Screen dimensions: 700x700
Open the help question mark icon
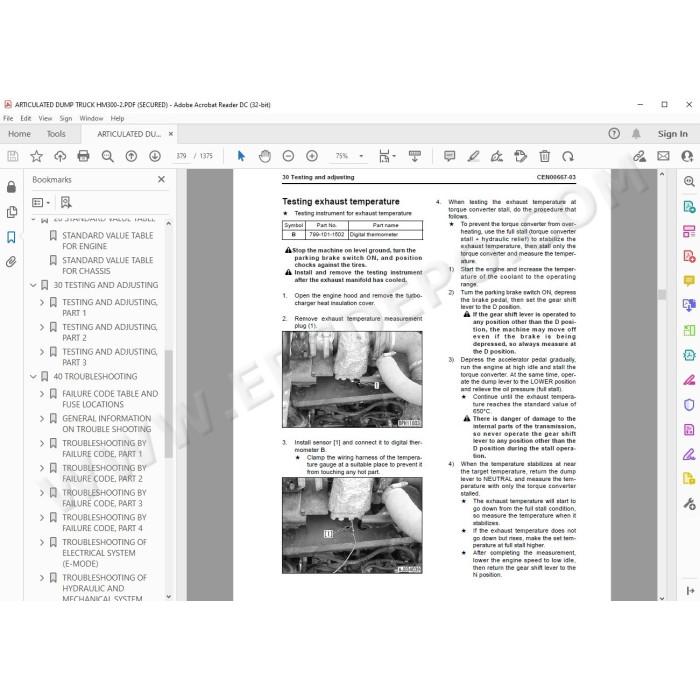(614, 133)
